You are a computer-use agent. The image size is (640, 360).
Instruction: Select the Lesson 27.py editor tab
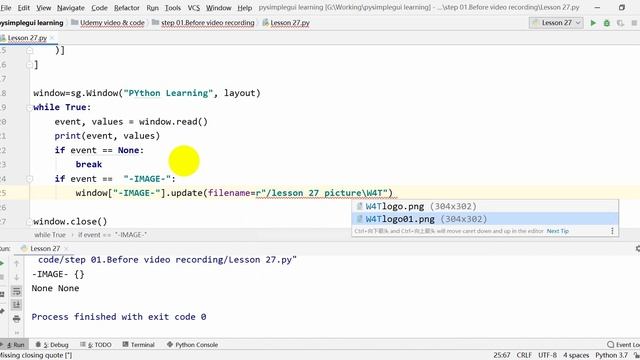pyautogui.click(x=27, y=38)
